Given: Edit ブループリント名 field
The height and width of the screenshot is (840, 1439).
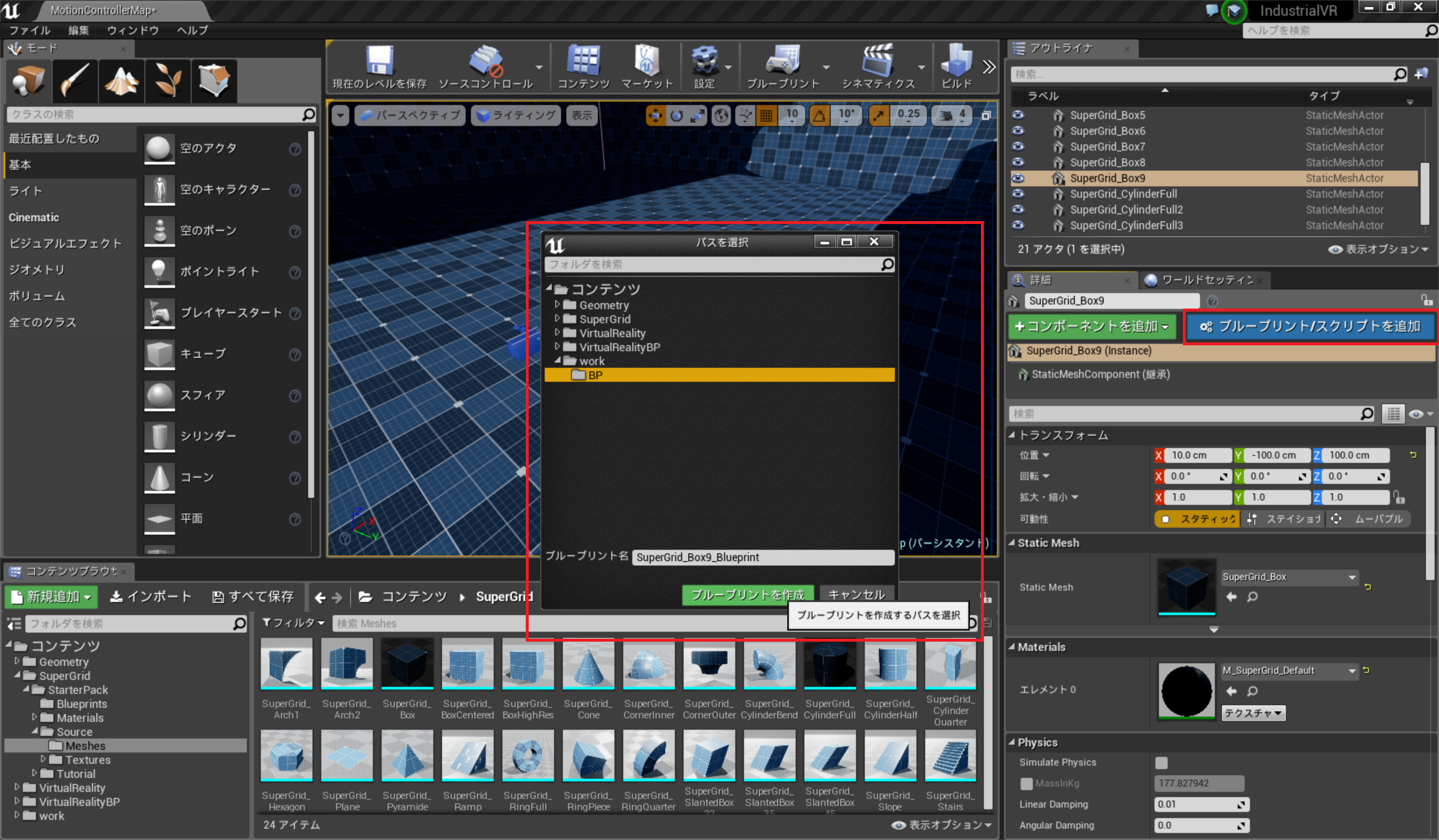Looking at the screenshot, I should pyautogui.click(x=763, y=557).
